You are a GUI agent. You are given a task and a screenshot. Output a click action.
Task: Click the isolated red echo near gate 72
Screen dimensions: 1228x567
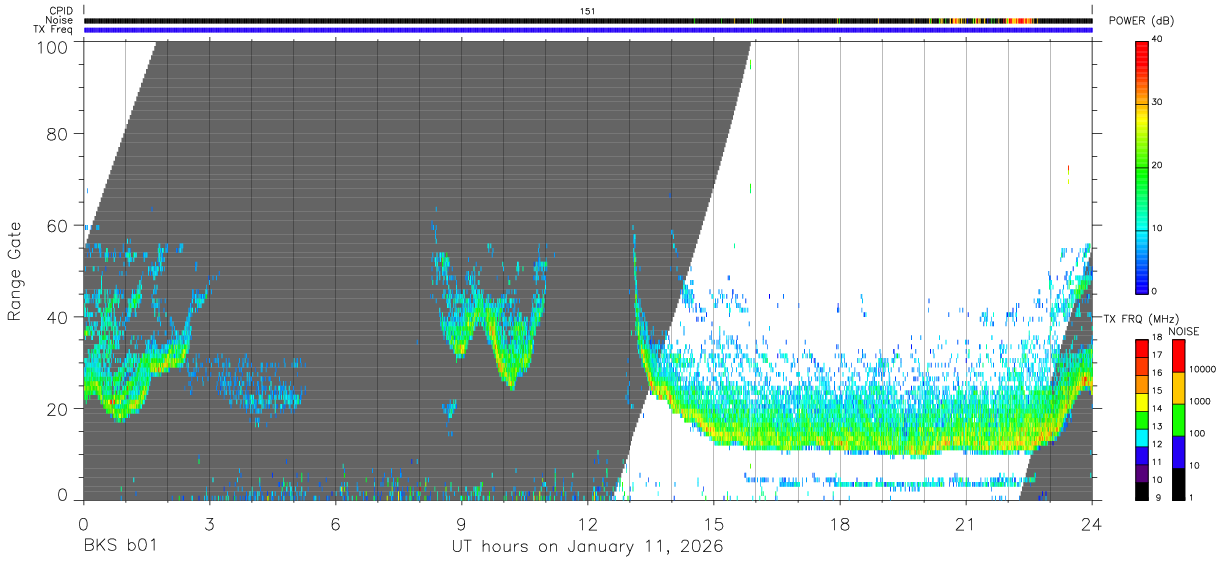pos(1068,168)
